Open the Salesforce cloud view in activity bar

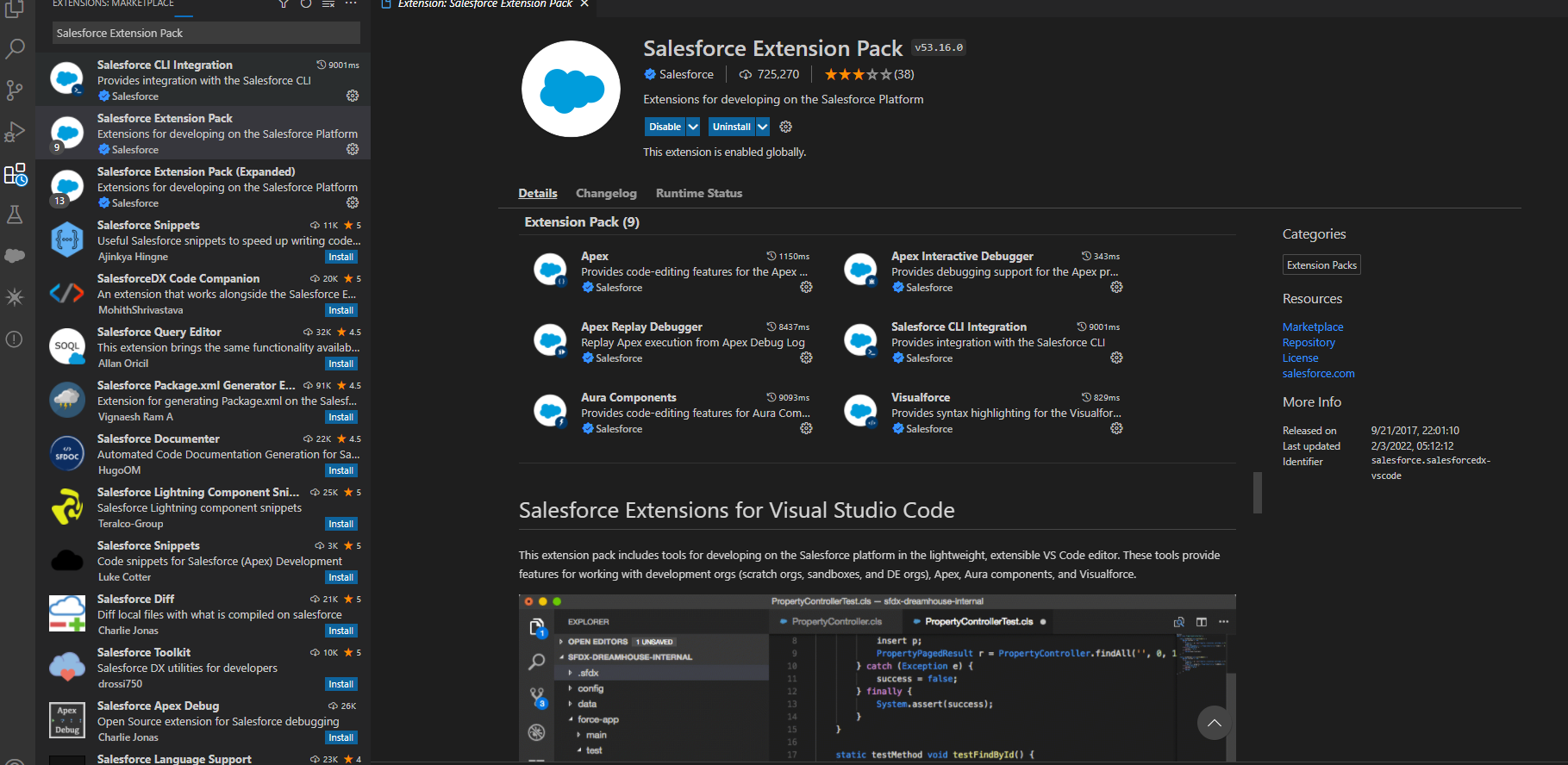[15, 256]
